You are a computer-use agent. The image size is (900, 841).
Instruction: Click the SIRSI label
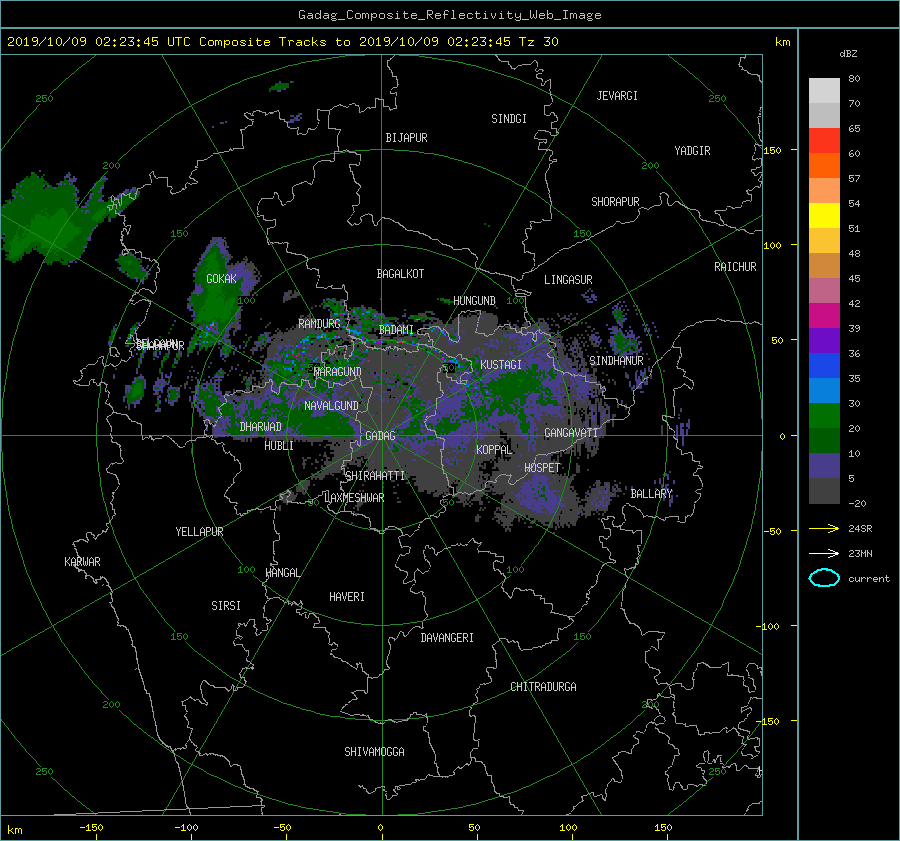coord(226,606)
